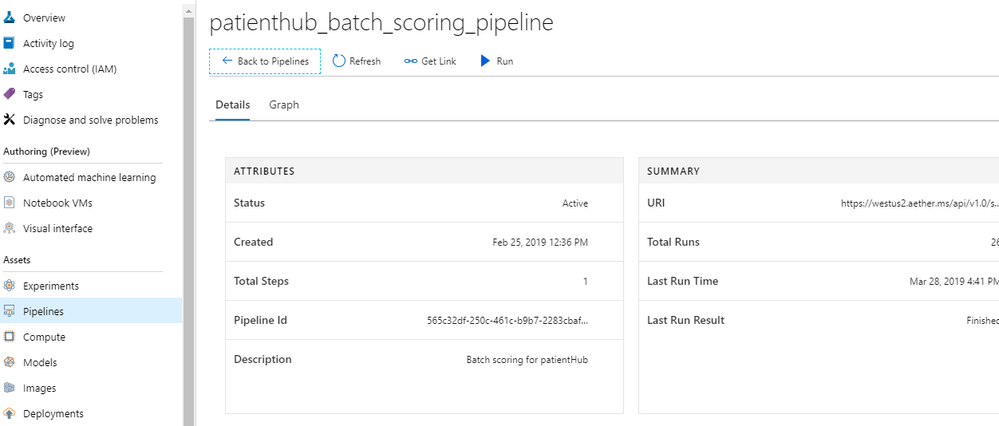The height and width of the screenshot is (426, 999).
Task: Click the Diagnose and solve problems icon
Action: tap(10, 120)
